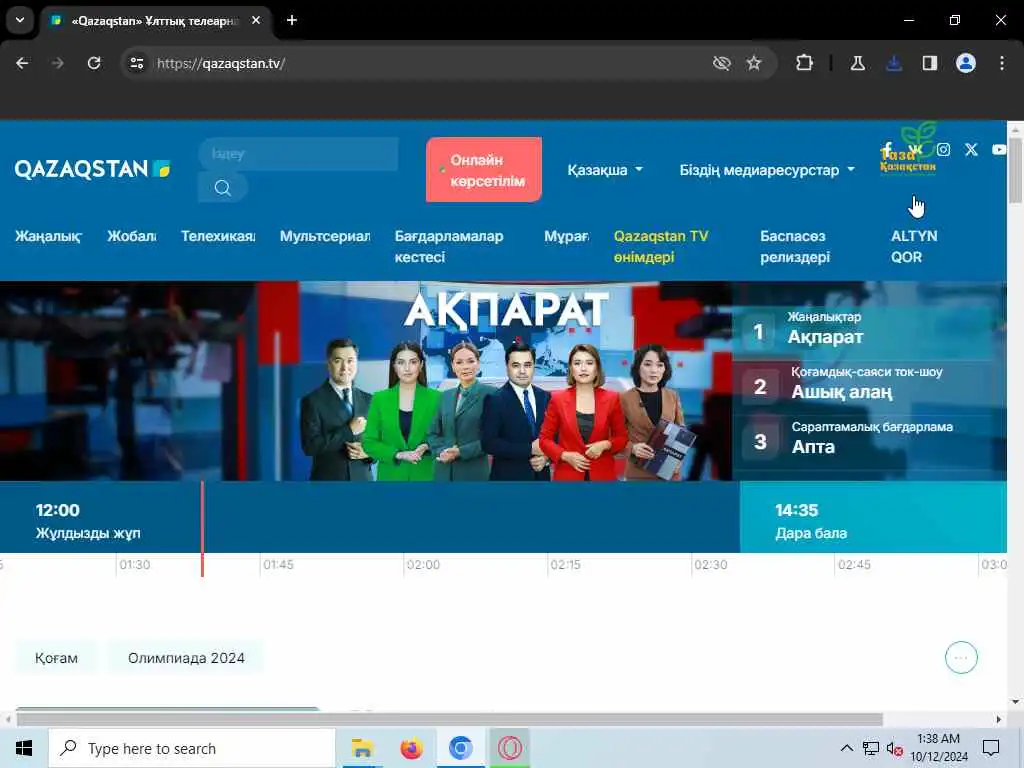Viewport: 1024px width, 768px height.
Task: Click the magnifier search button
Action: 223,188
